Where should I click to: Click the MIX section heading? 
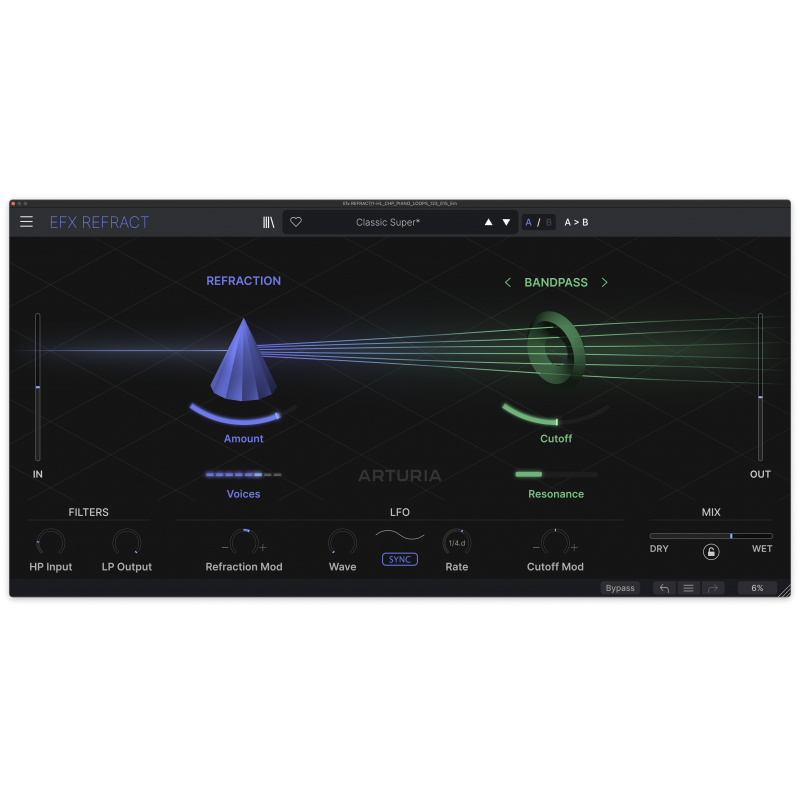coord(711,512)
